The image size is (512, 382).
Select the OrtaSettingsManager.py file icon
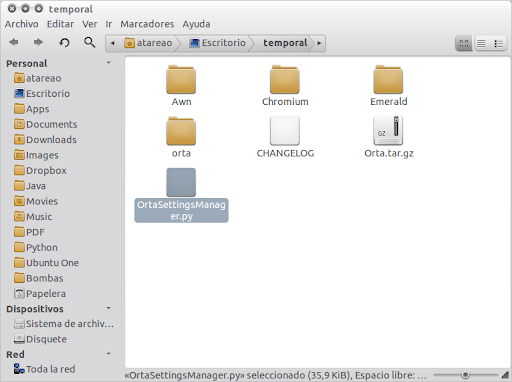coord(181,182)
